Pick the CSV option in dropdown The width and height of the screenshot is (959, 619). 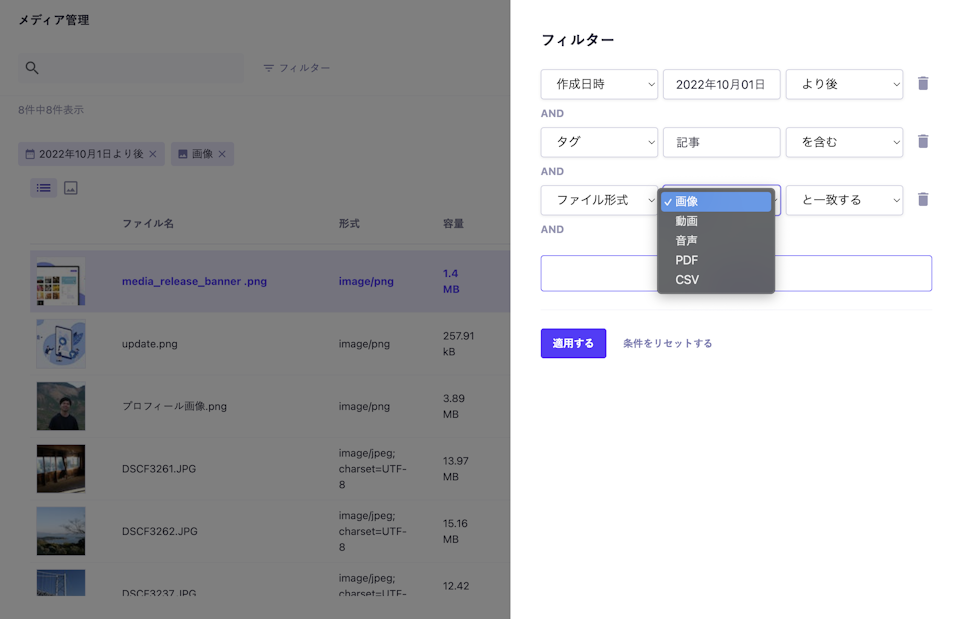point(688,280)
